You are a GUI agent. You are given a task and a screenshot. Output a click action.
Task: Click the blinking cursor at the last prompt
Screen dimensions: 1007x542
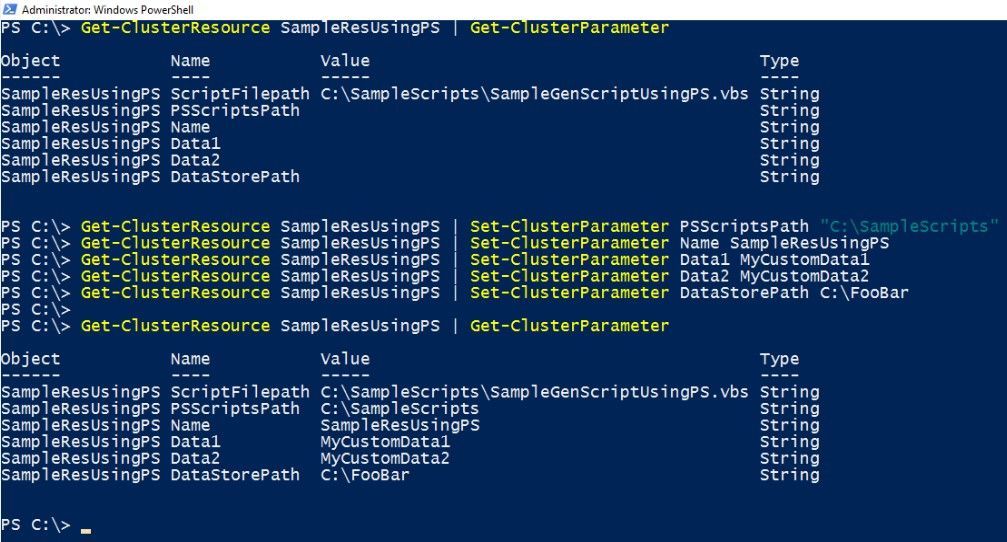(86, 529)
